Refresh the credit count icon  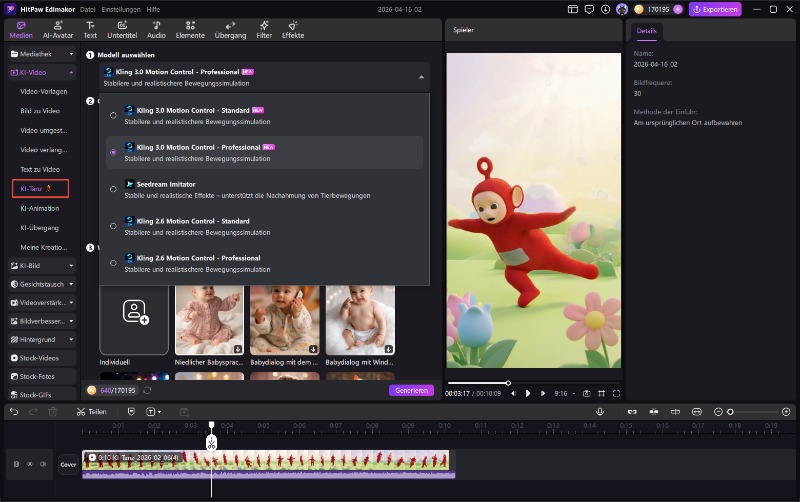(147, 390)
